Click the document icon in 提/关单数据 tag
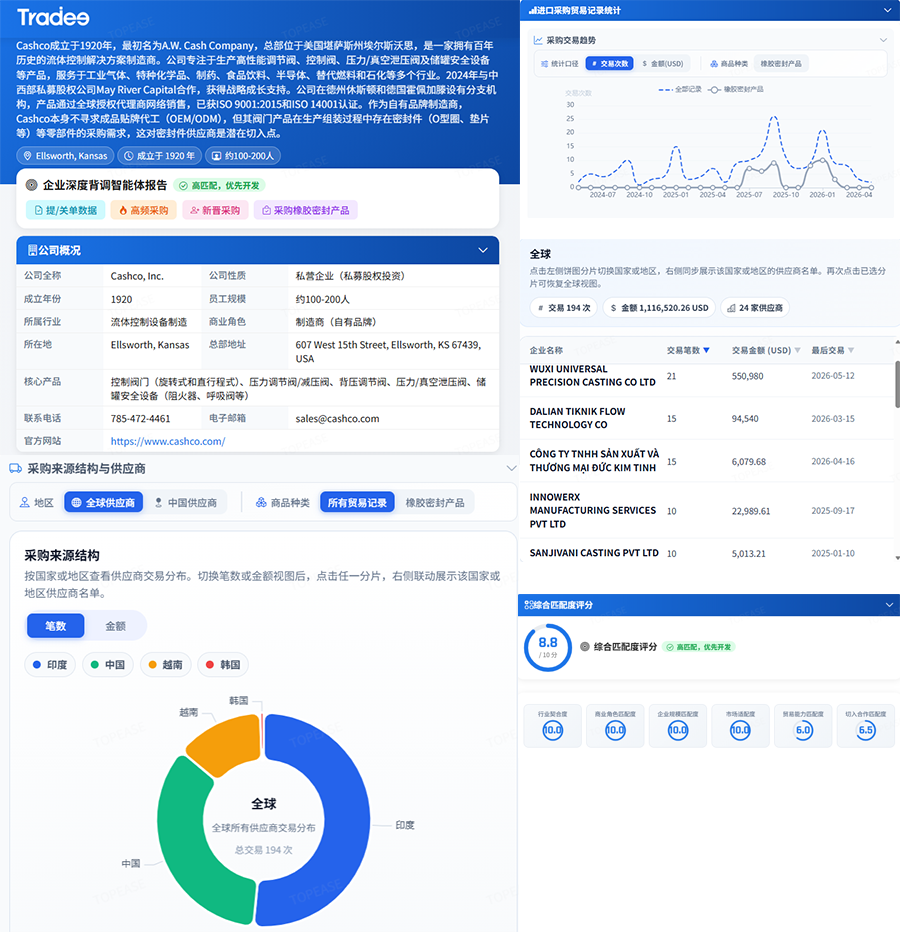The image size is (900, 932). [39, 210]
